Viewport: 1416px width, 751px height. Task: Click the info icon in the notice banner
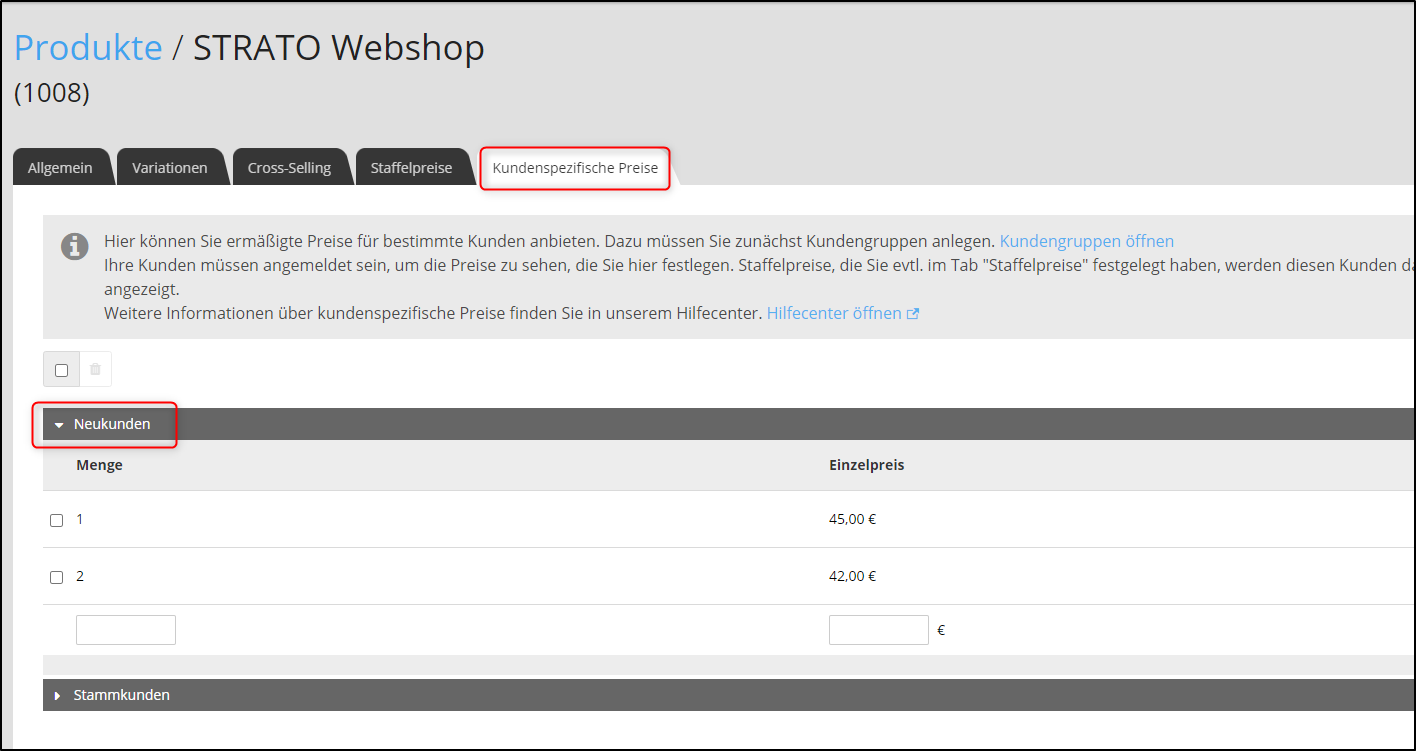pos(74,246)
